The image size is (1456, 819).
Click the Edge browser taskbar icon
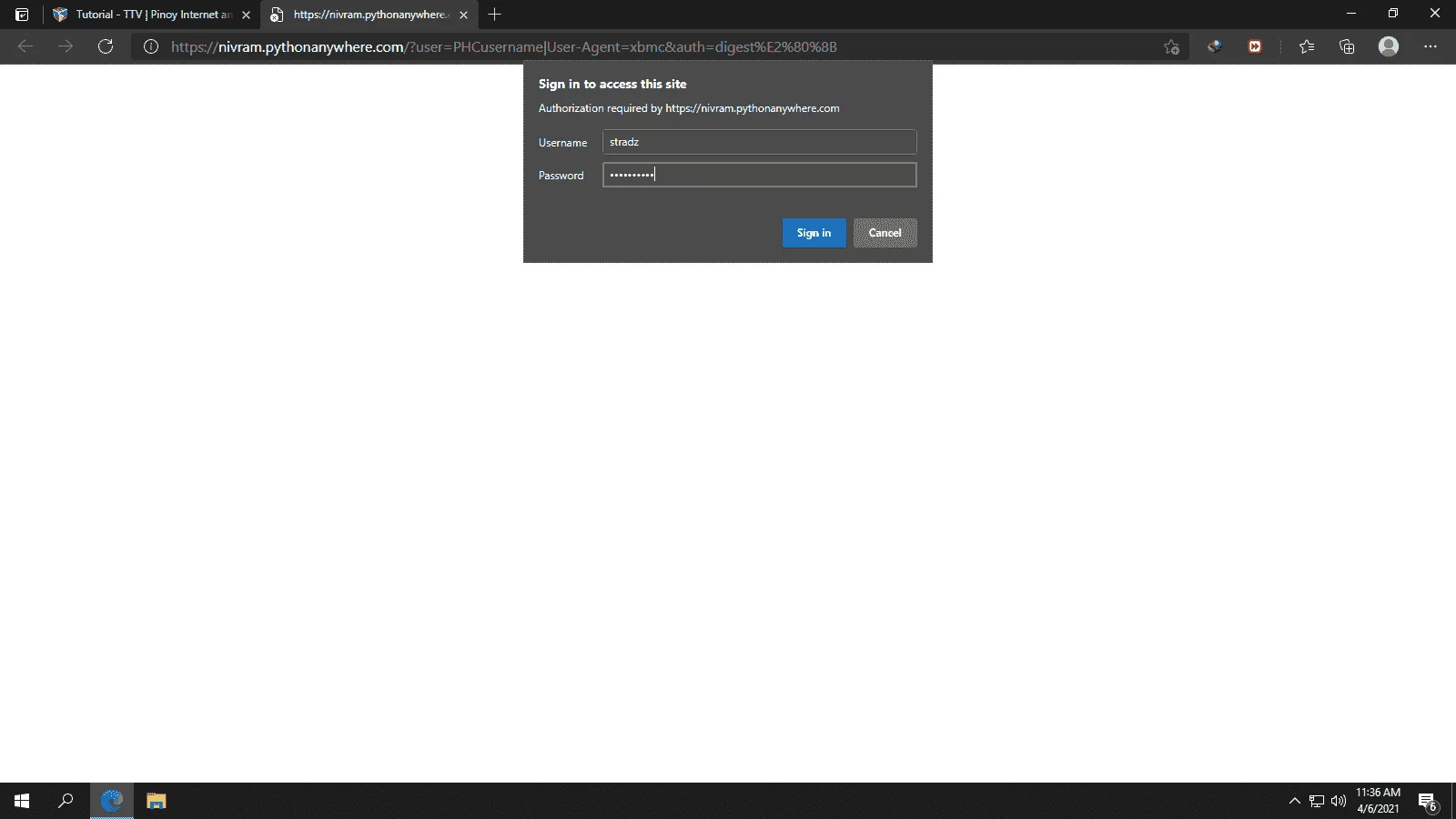[x=112, y=801]
